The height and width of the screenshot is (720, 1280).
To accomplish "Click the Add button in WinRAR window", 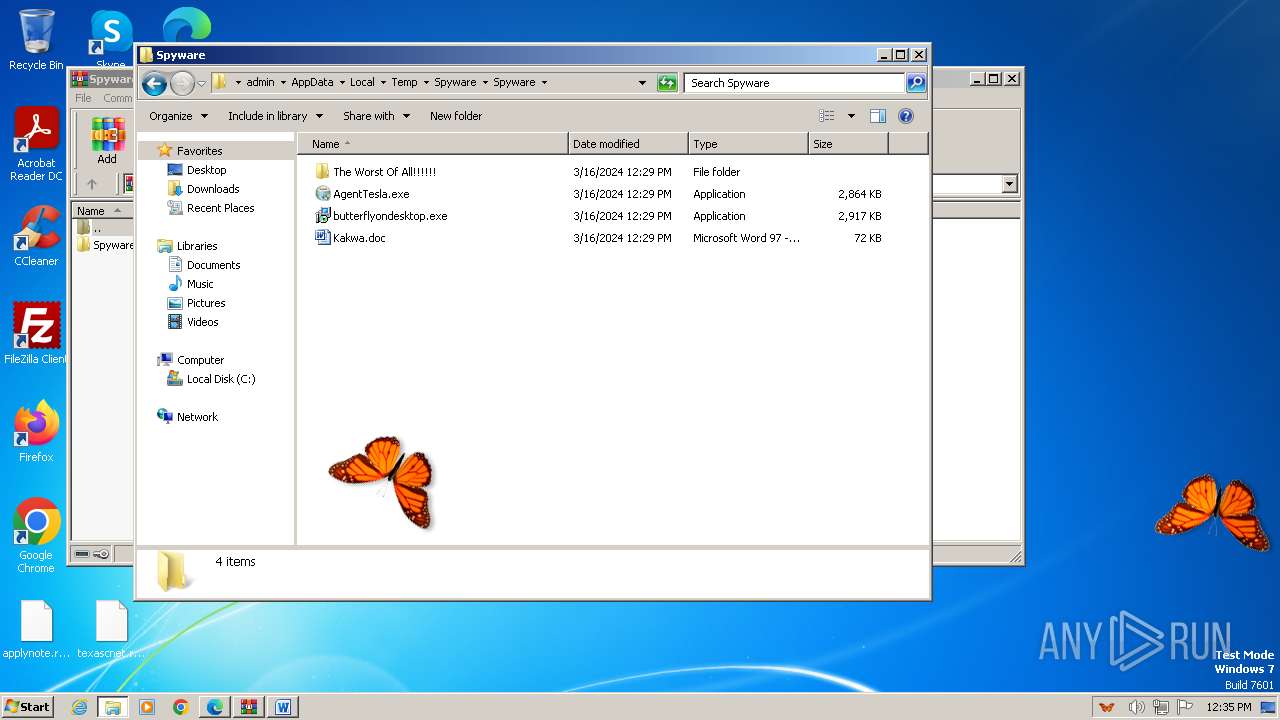I will pos(107,141).
